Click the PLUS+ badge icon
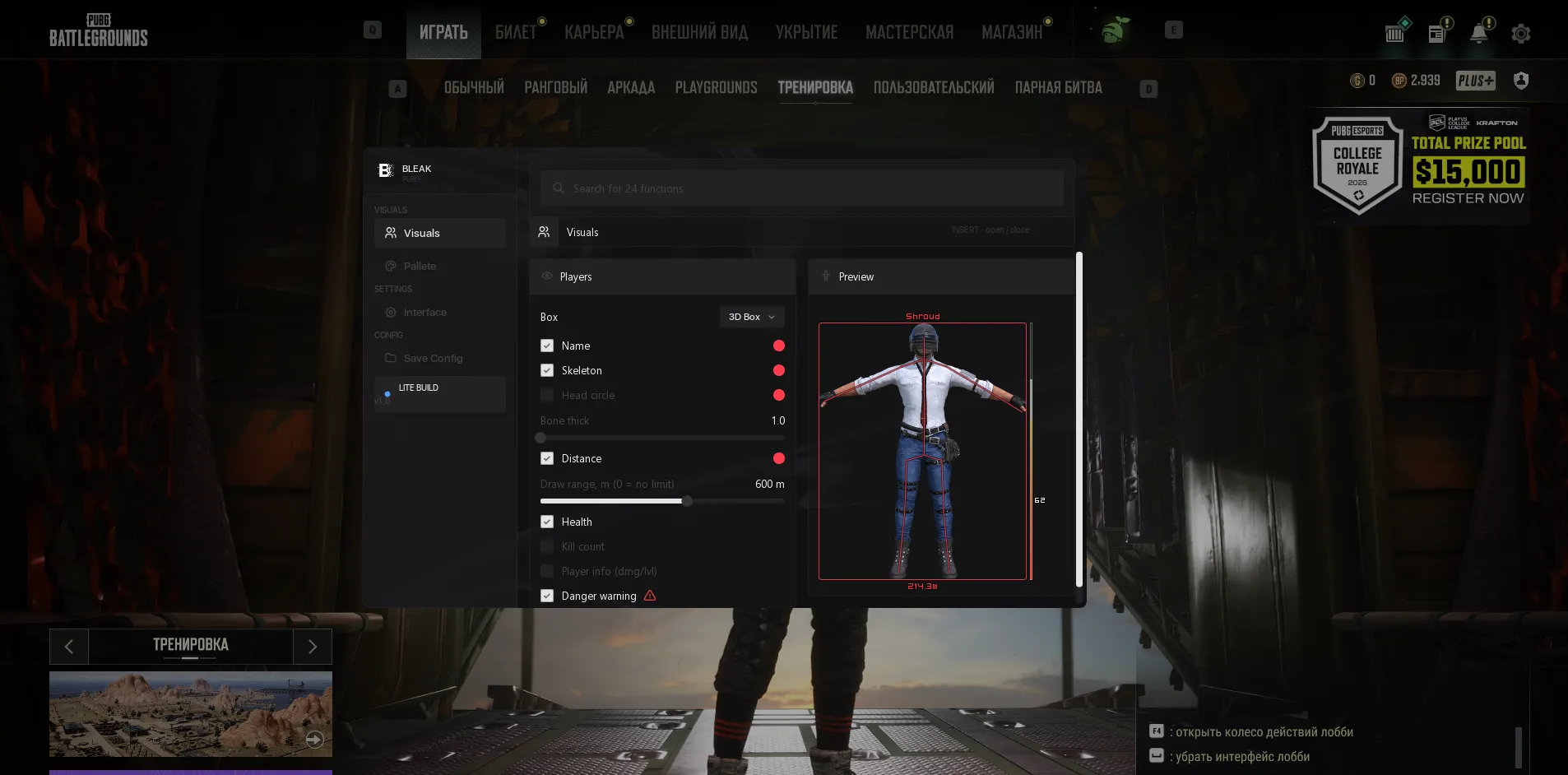 point(1475,81)
